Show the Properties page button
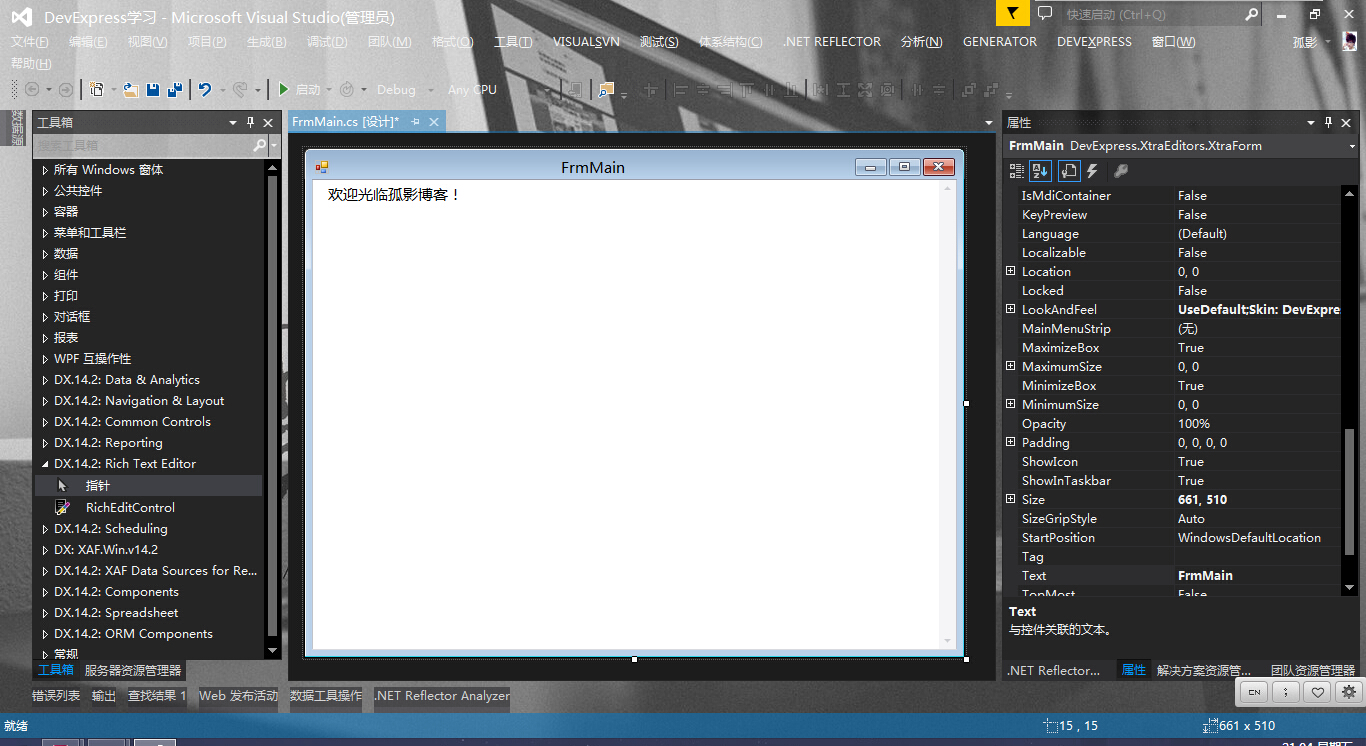The image size is (1366, 746). click(x=1068, y=171)
